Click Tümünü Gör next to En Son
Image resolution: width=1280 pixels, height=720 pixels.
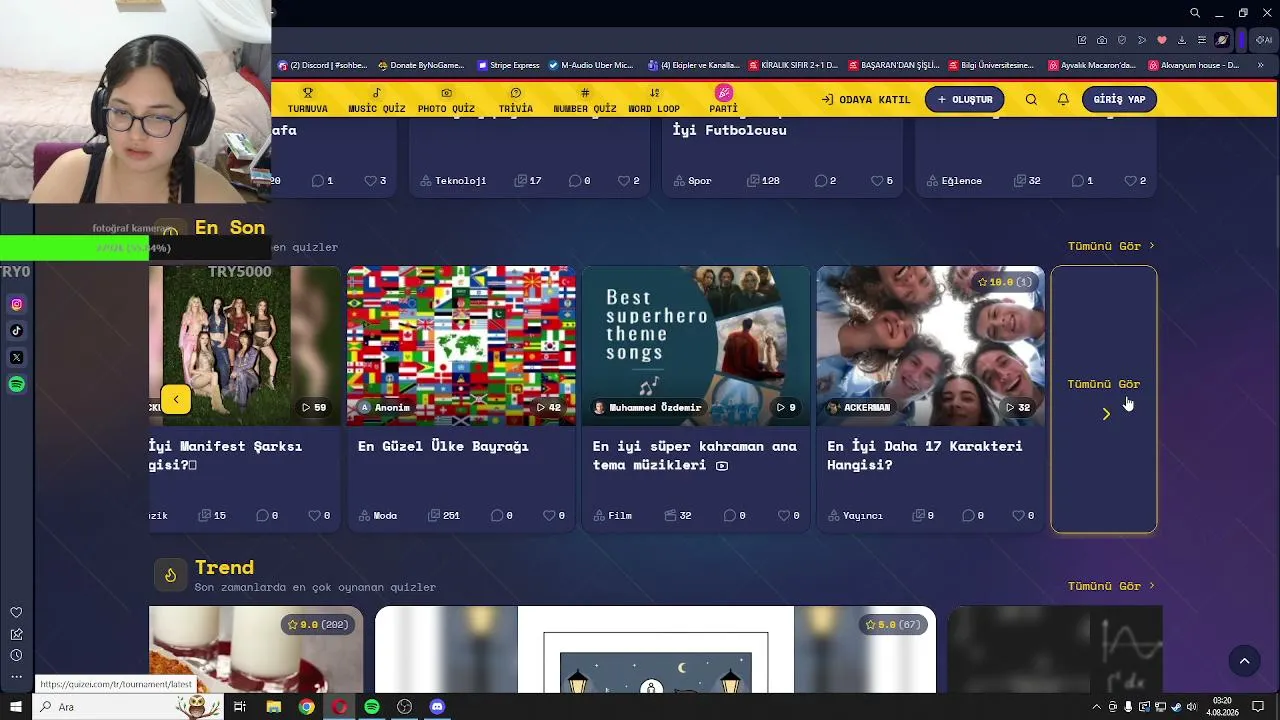[1111, 246]
